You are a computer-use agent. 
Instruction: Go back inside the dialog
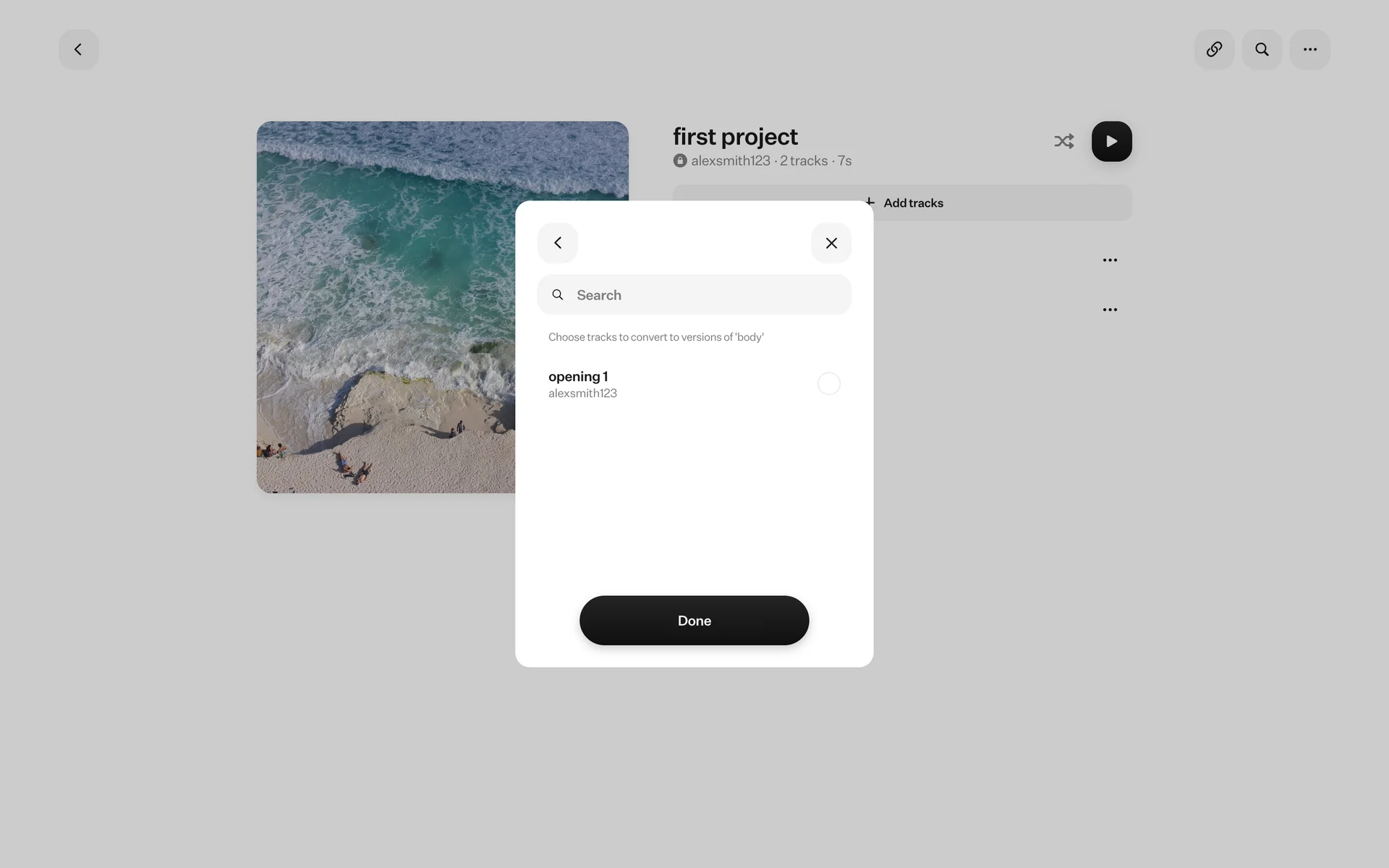click(x=558, y=243)
